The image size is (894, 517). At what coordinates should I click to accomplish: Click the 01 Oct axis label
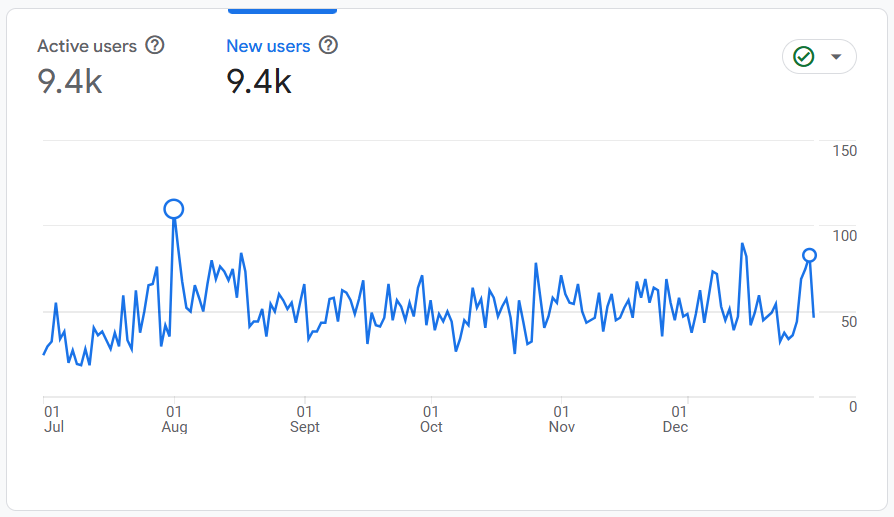(431, 419)
